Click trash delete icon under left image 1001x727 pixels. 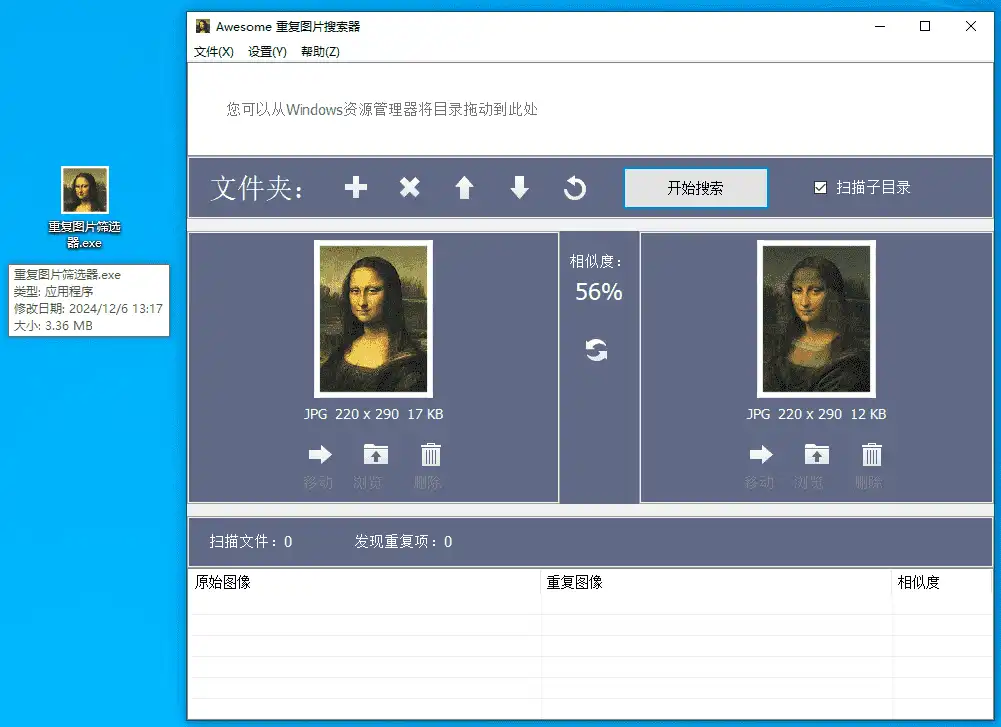pos(431,454)
